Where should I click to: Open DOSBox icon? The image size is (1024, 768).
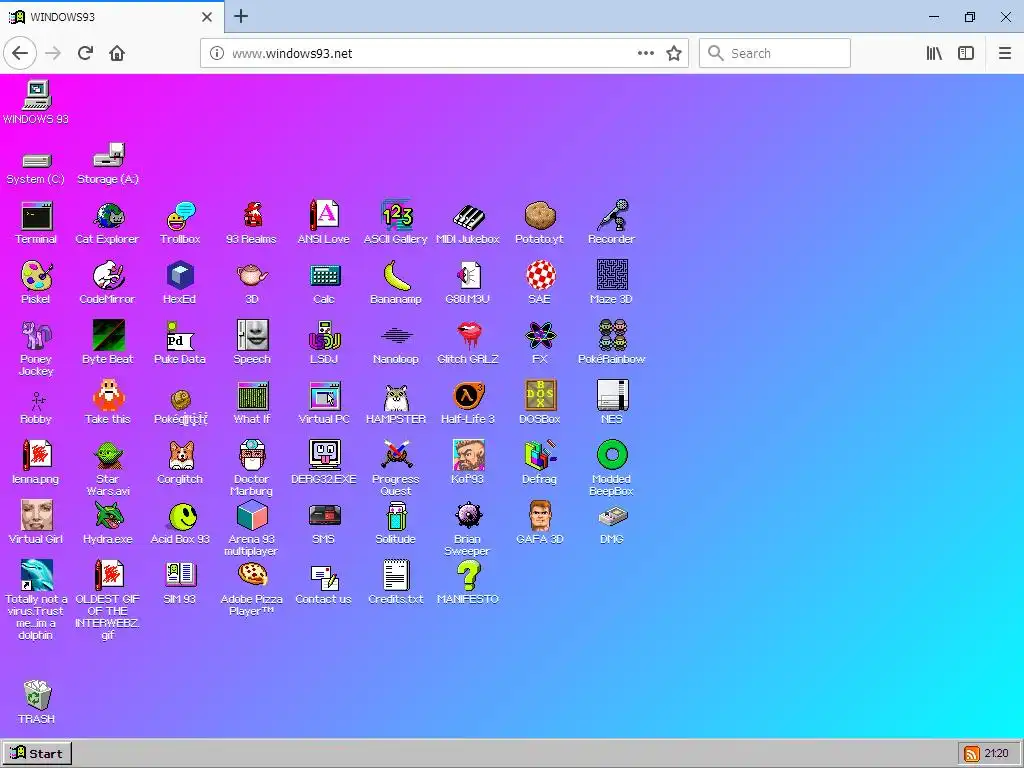pyautogui.click(x=540, y=396)
